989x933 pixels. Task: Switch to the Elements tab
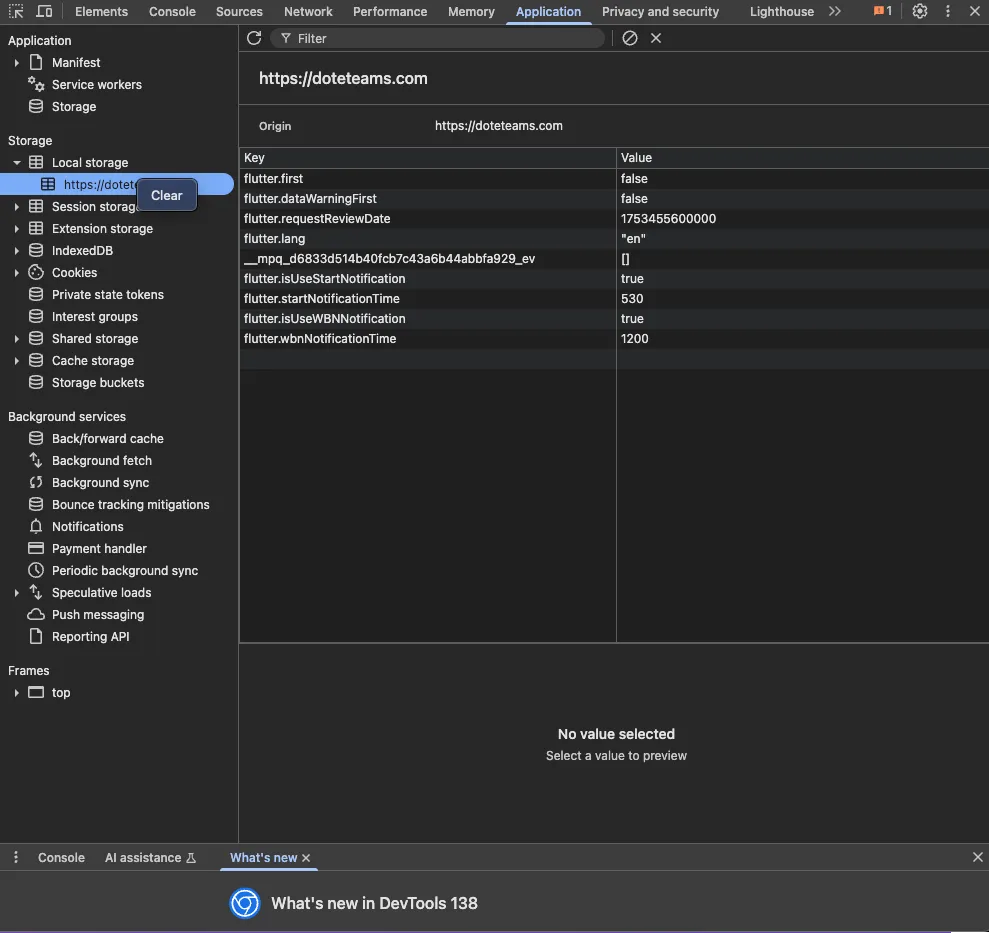tap(101, 11)
